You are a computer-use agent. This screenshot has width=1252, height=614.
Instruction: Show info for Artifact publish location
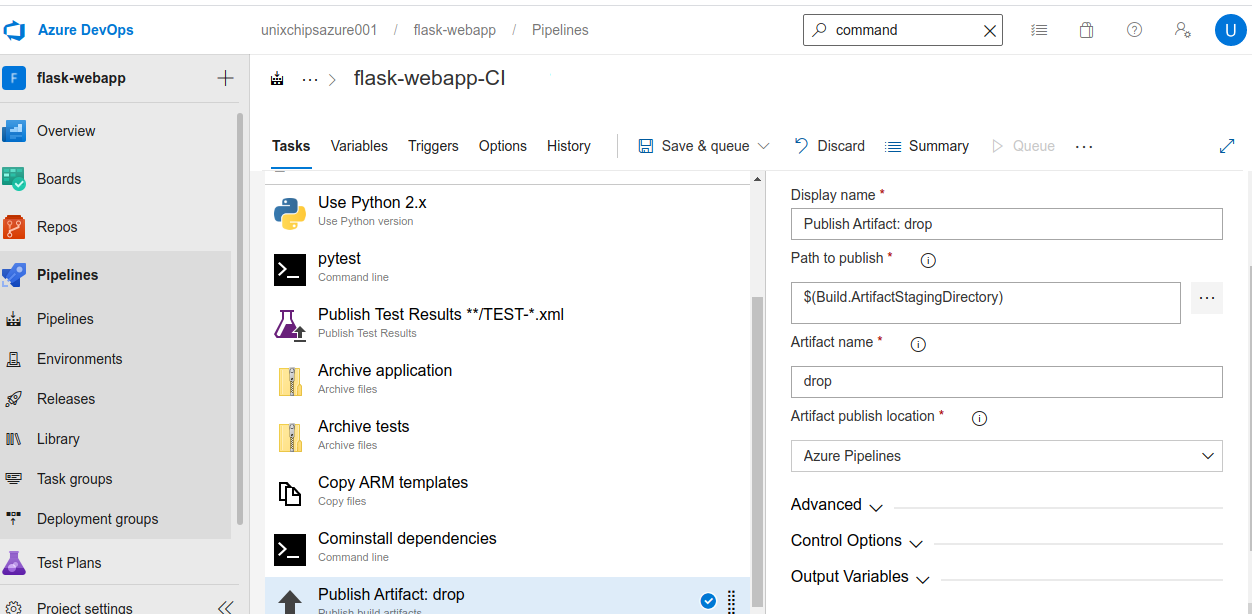(979, 419)
